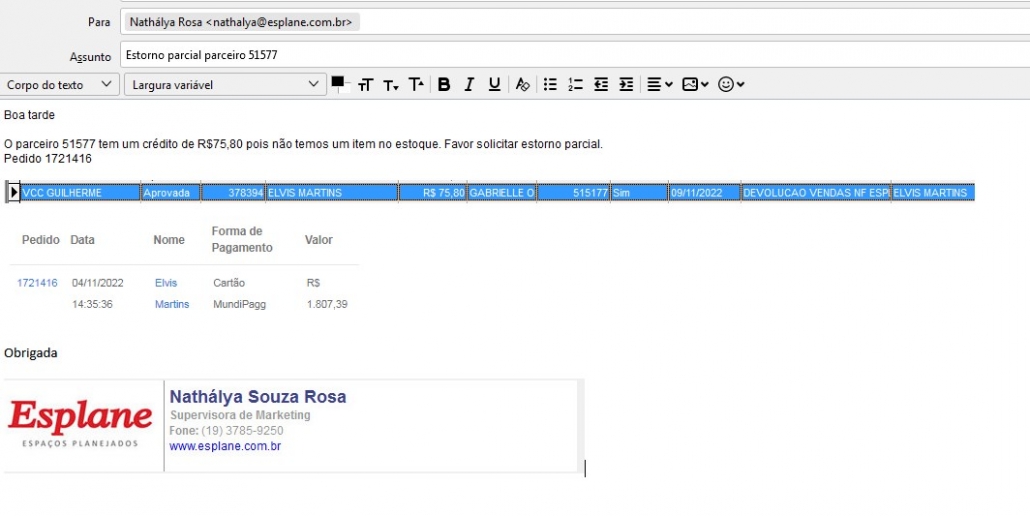1030x516 pixels.
Task: Open the insert image dropdown
Action: click(x=695, y=85)
